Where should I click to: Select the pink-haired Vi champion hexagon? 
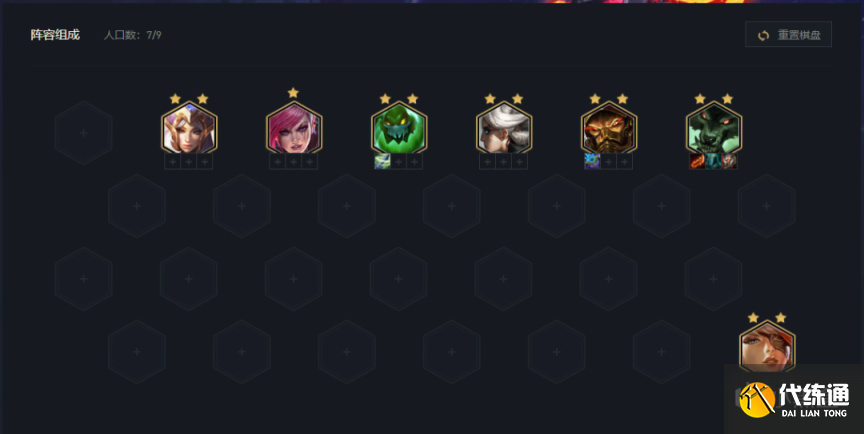tap(294, 130)
